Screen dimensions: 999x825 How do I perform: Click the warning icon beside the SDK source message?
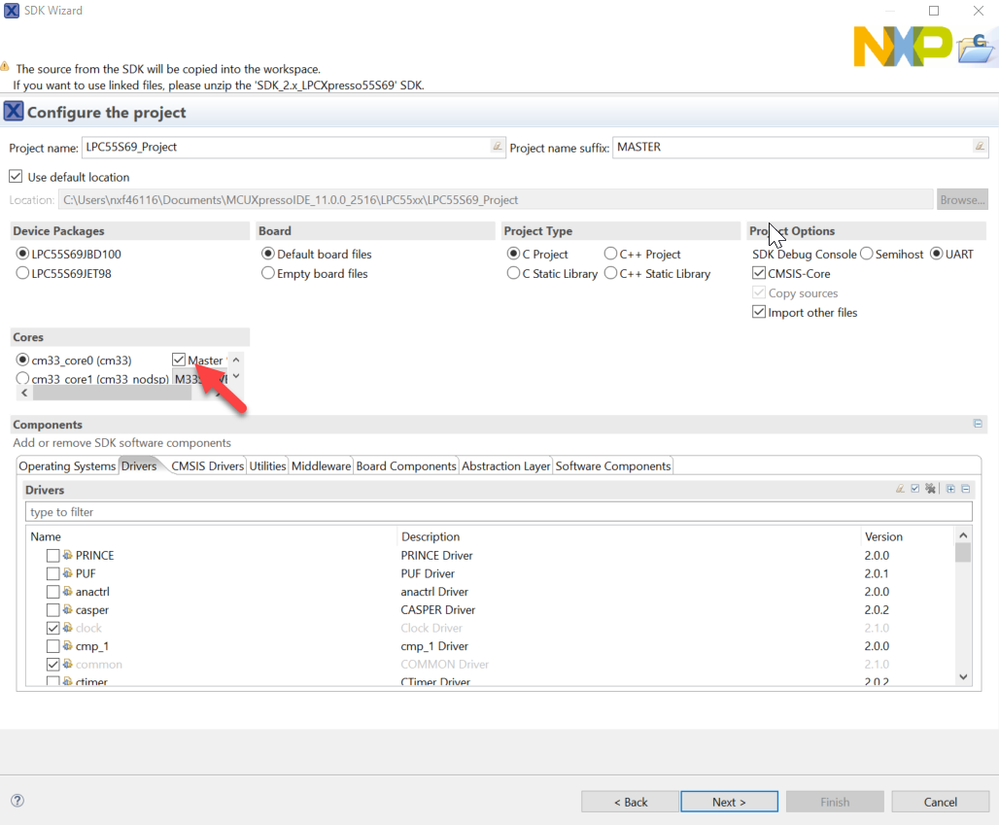[5, 66]
